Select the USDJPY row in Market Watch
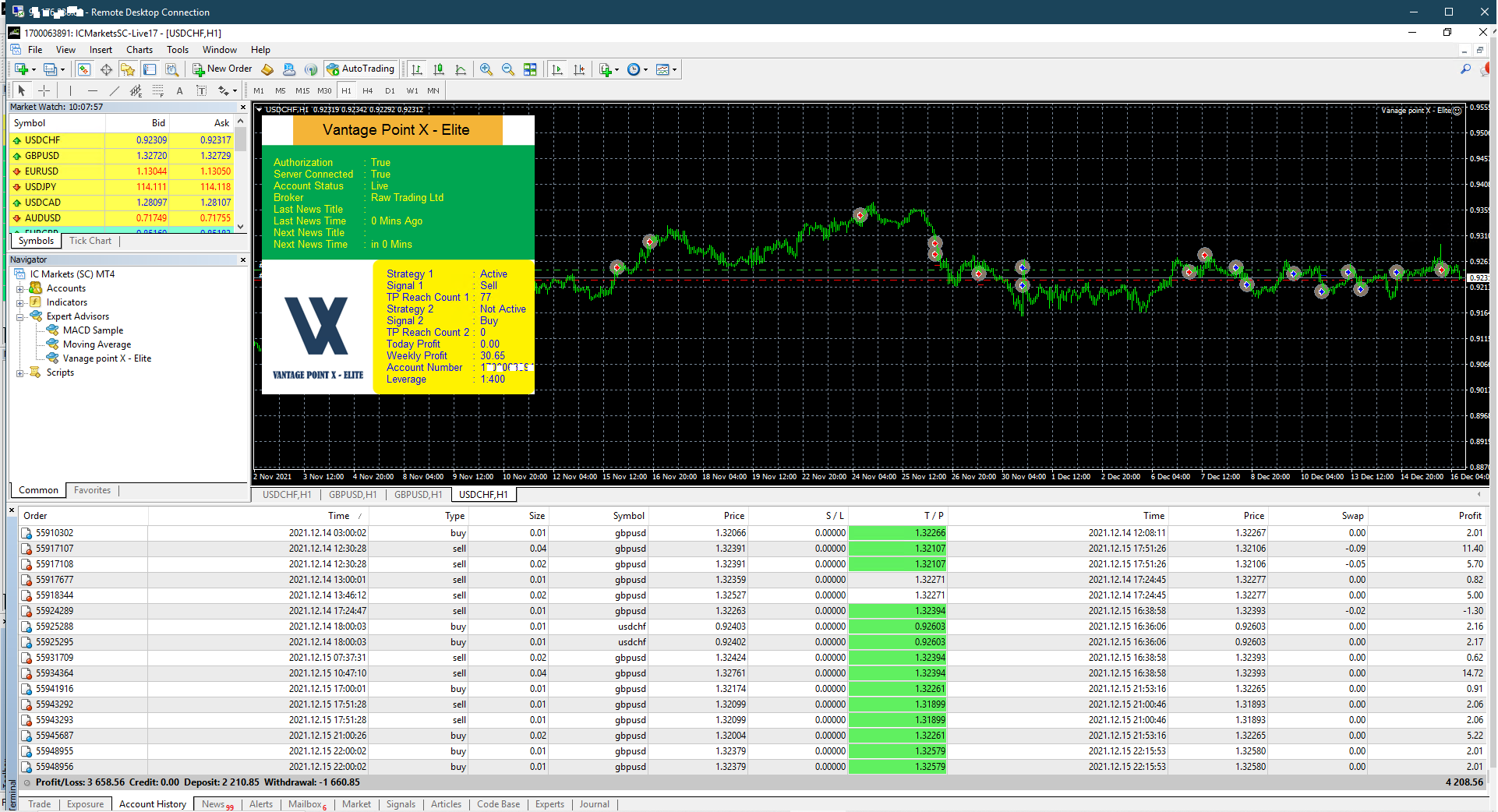The image size is (1498, 812). tap(122, 187)
